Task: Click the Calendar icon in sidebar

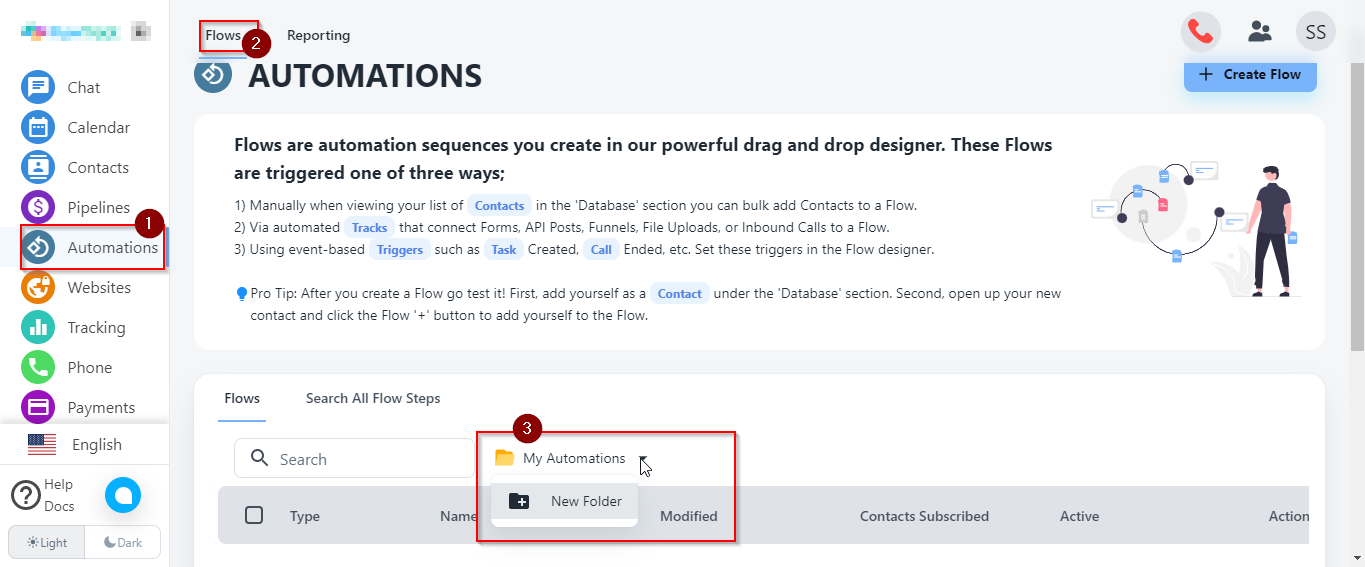Action: (38, 127)
